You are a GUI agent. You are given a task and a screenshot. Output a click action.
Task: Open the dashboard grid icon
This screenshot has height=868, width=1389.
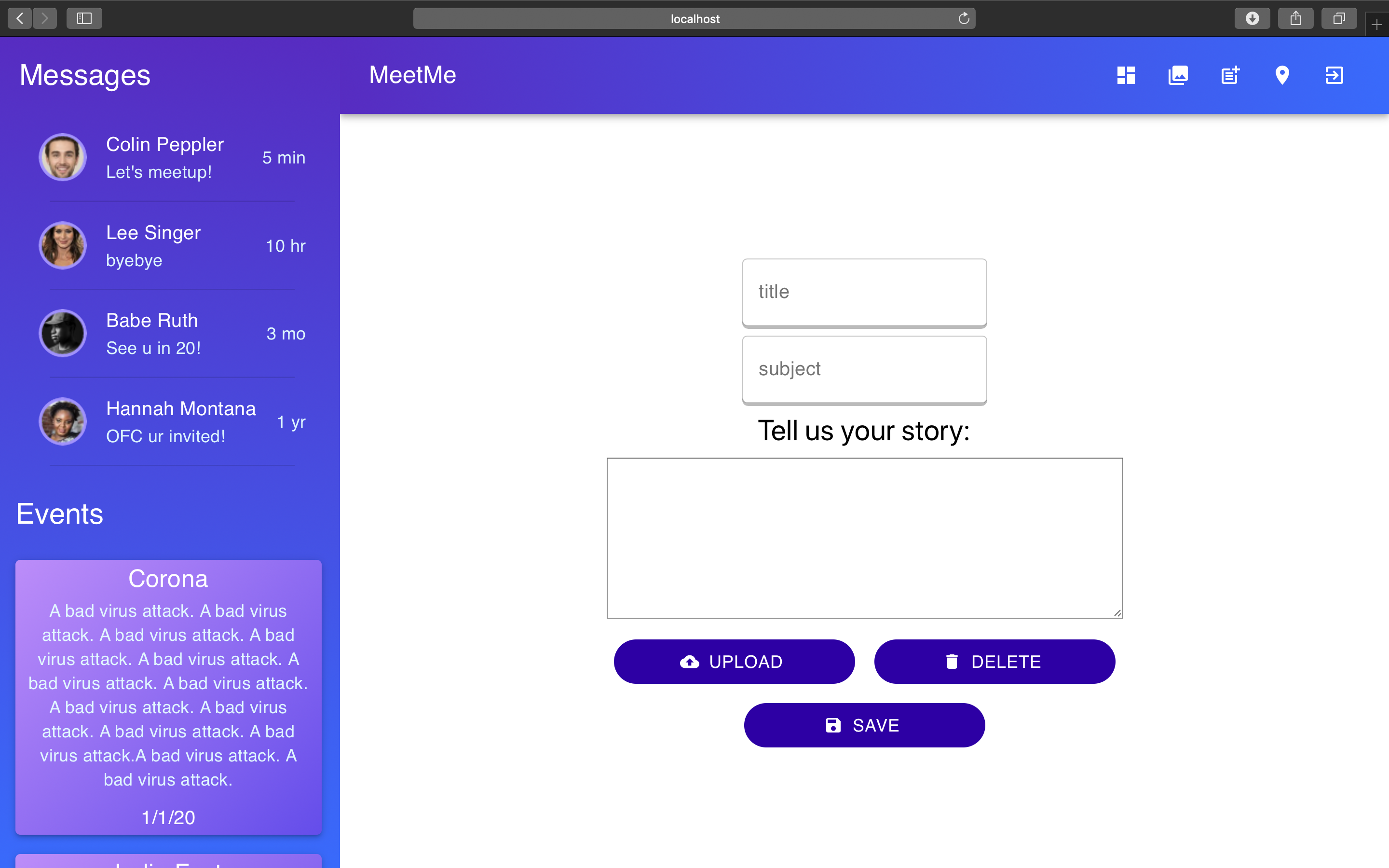click(1126, 75)
